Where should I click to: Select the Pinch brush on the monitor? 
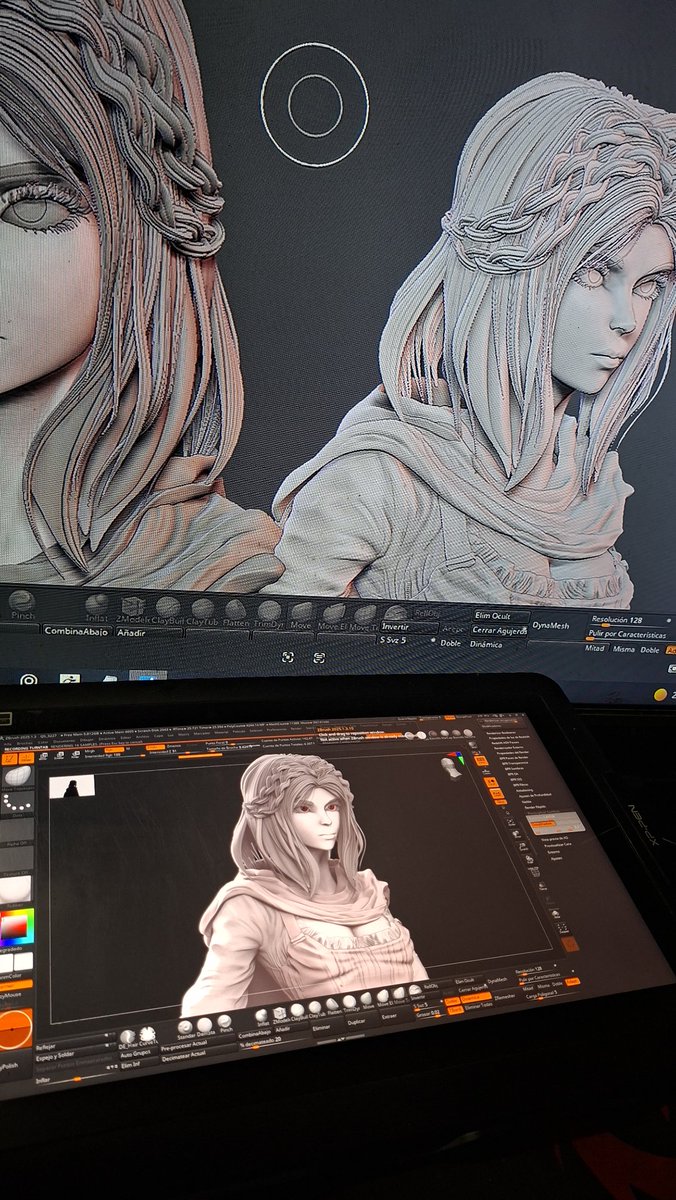21,606
